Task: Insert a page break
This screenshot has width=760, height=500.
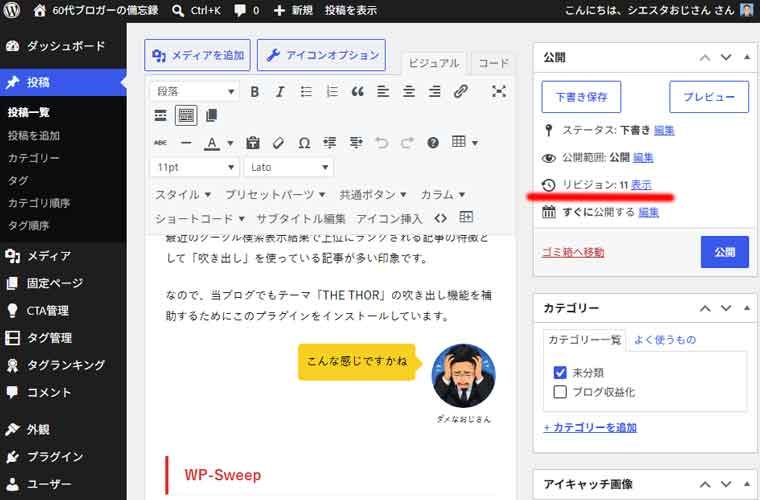Action: 211,115
